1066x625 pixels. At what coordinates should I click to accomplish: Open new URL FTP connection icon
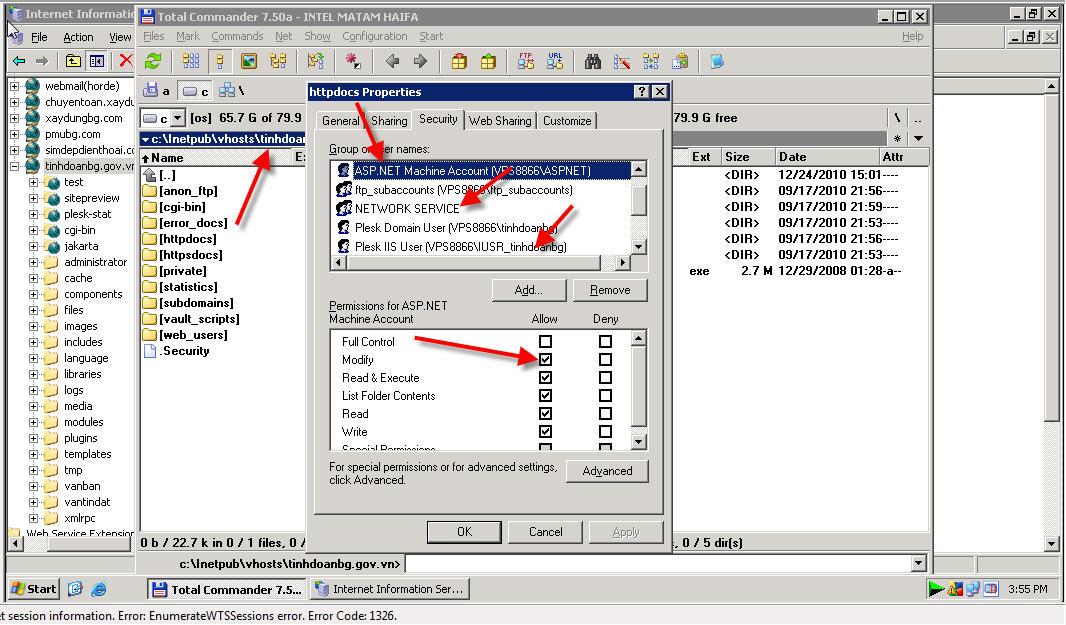click(x=555, y=61)
